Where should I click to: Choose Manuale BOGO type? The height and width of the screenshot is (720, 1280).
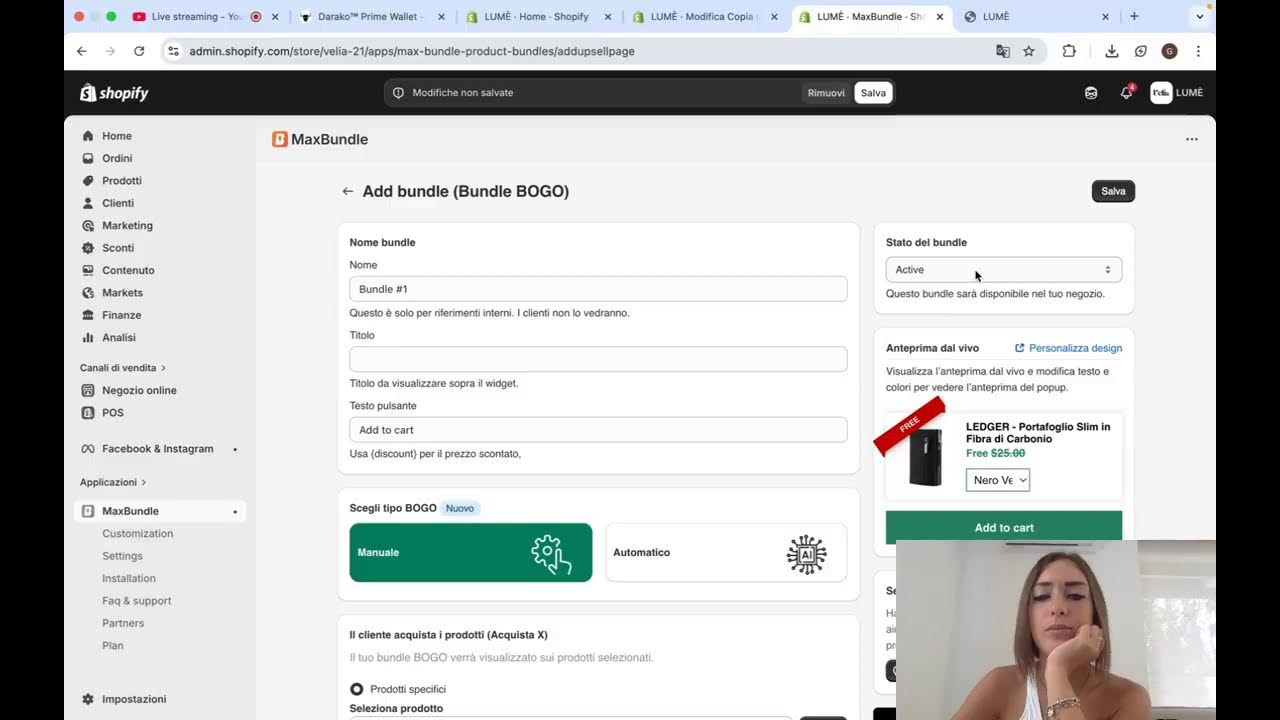[x=471, y=552]
